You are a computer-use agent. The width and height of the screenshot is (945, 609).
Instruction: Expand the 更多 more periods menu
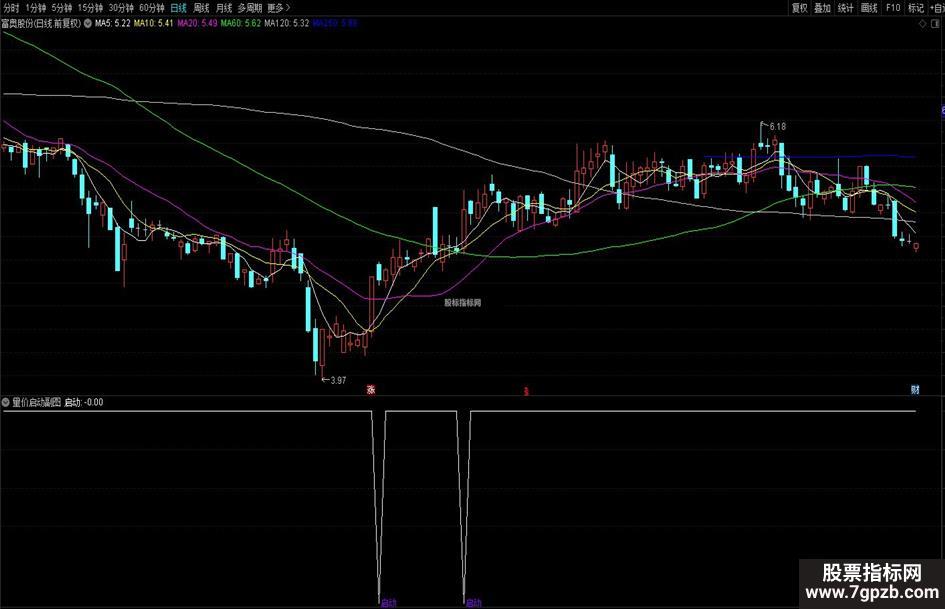point(278,8)
